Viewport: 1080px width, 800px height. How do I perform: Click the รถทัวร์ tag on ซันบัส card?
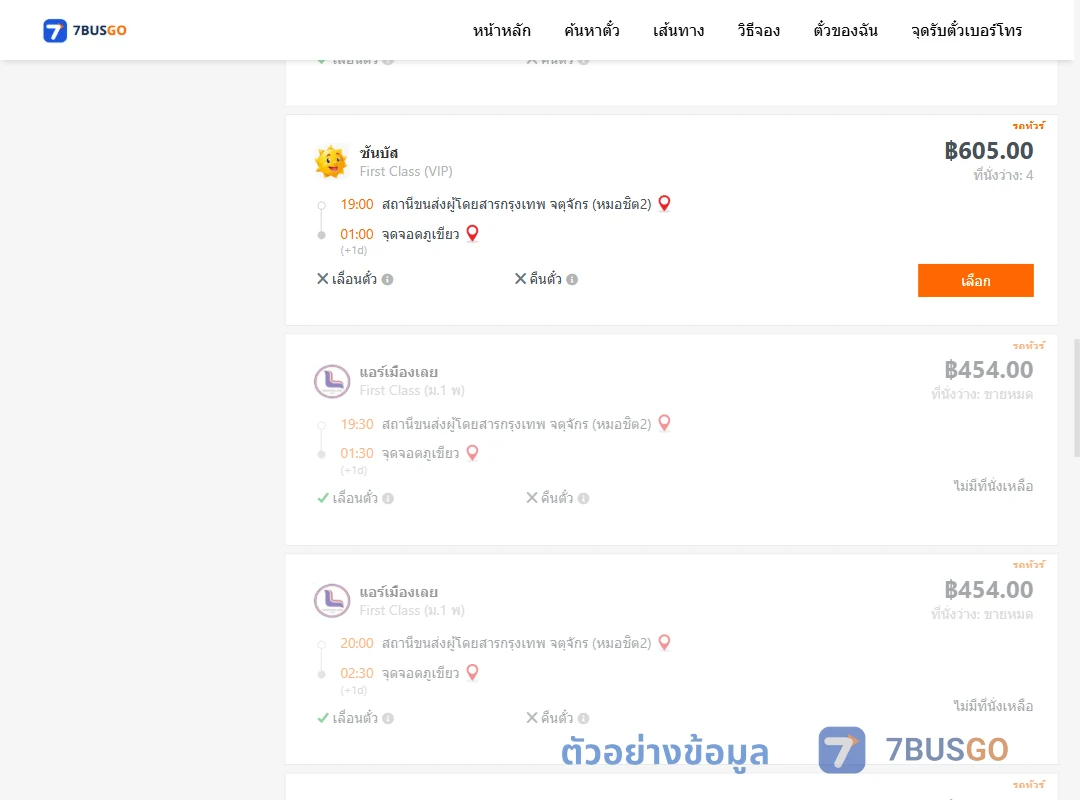click(x=1028, y=125)
